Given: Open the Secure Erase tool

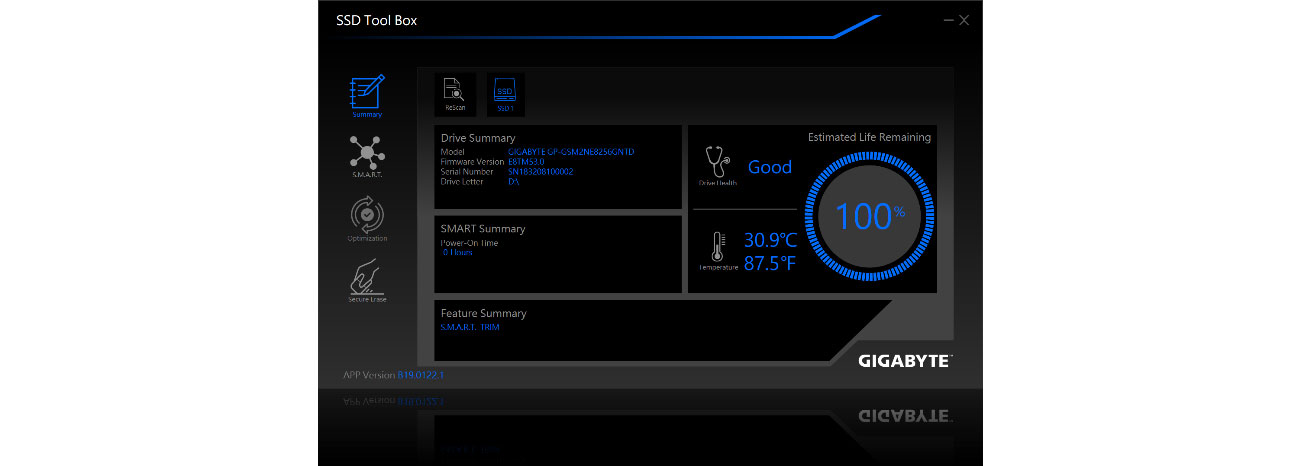Looking at the screenshot, I should coord(367,281).
